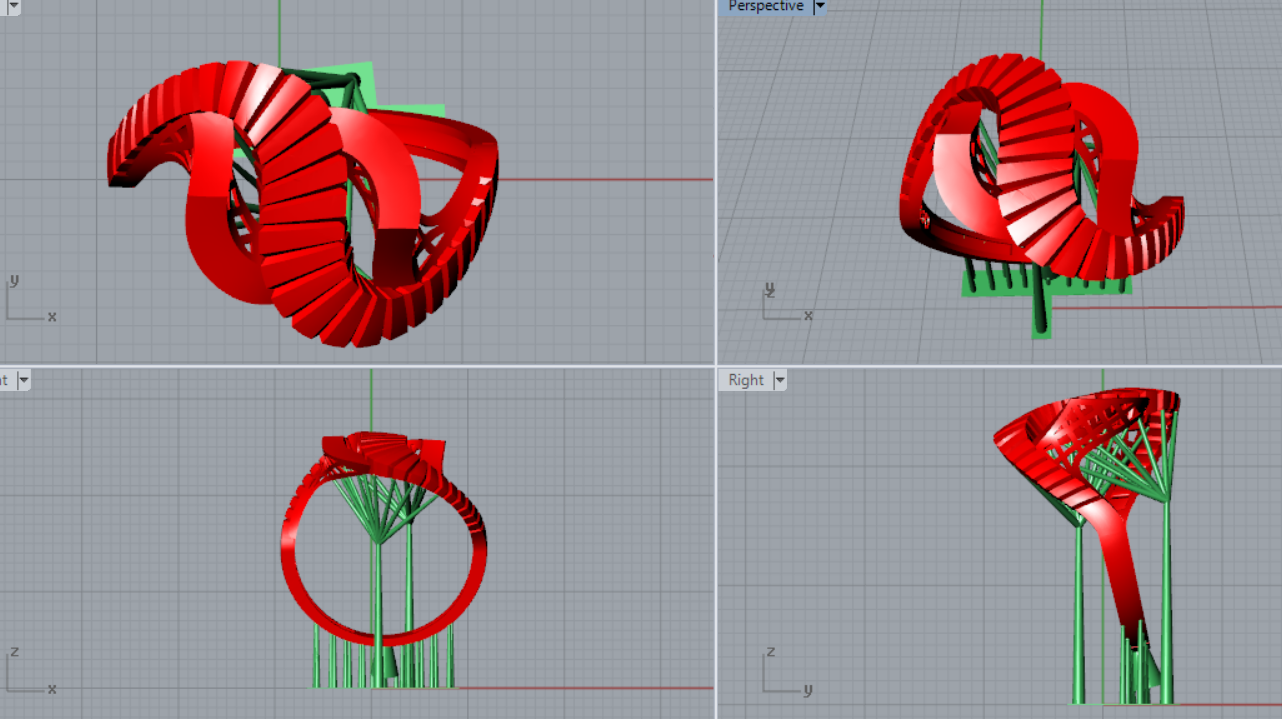Click the red X-axis line in top-left viewport
This screenshot has height=719, width=1282.
600,180
